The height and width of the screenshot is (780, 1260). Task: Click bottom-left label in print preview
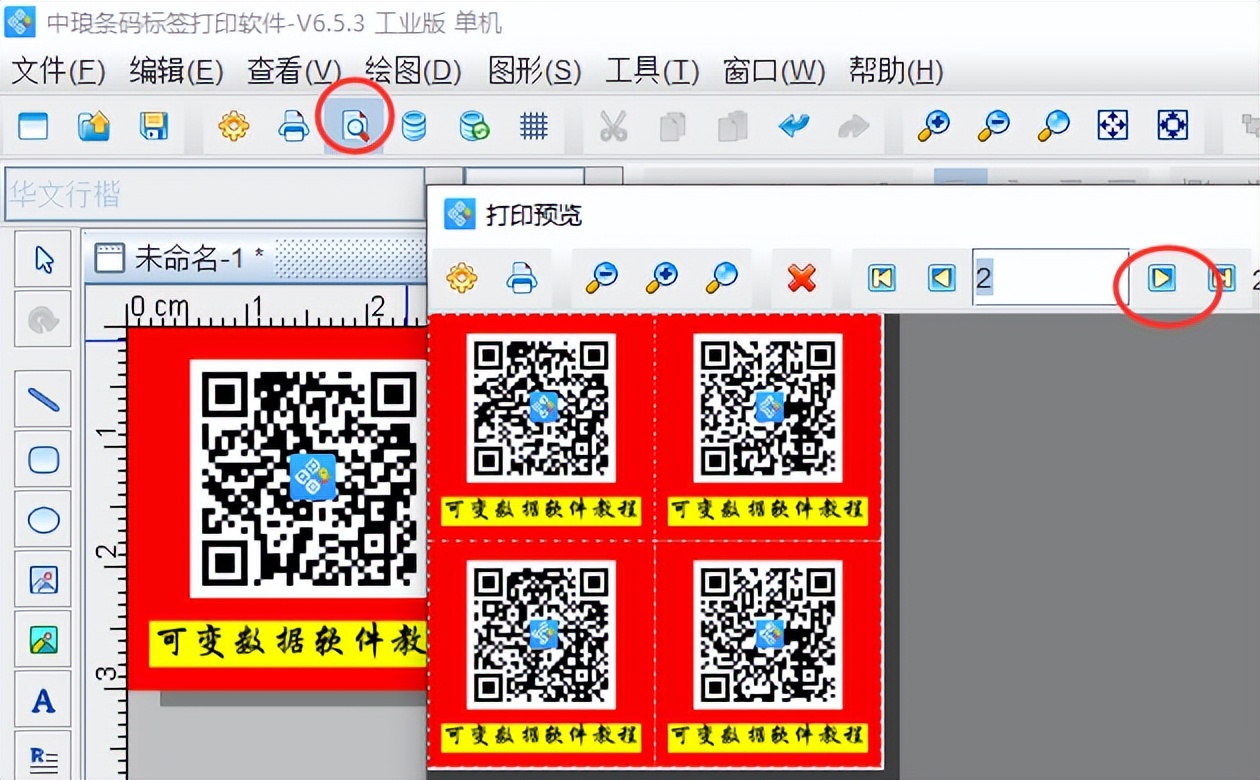click(x=541, y=654)
